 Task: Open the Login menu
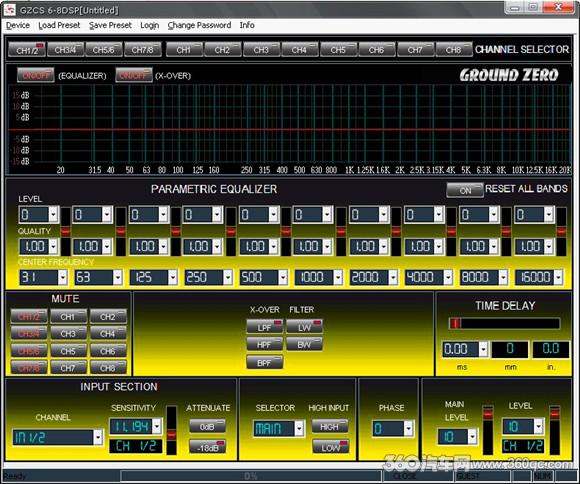coord(149,25)
